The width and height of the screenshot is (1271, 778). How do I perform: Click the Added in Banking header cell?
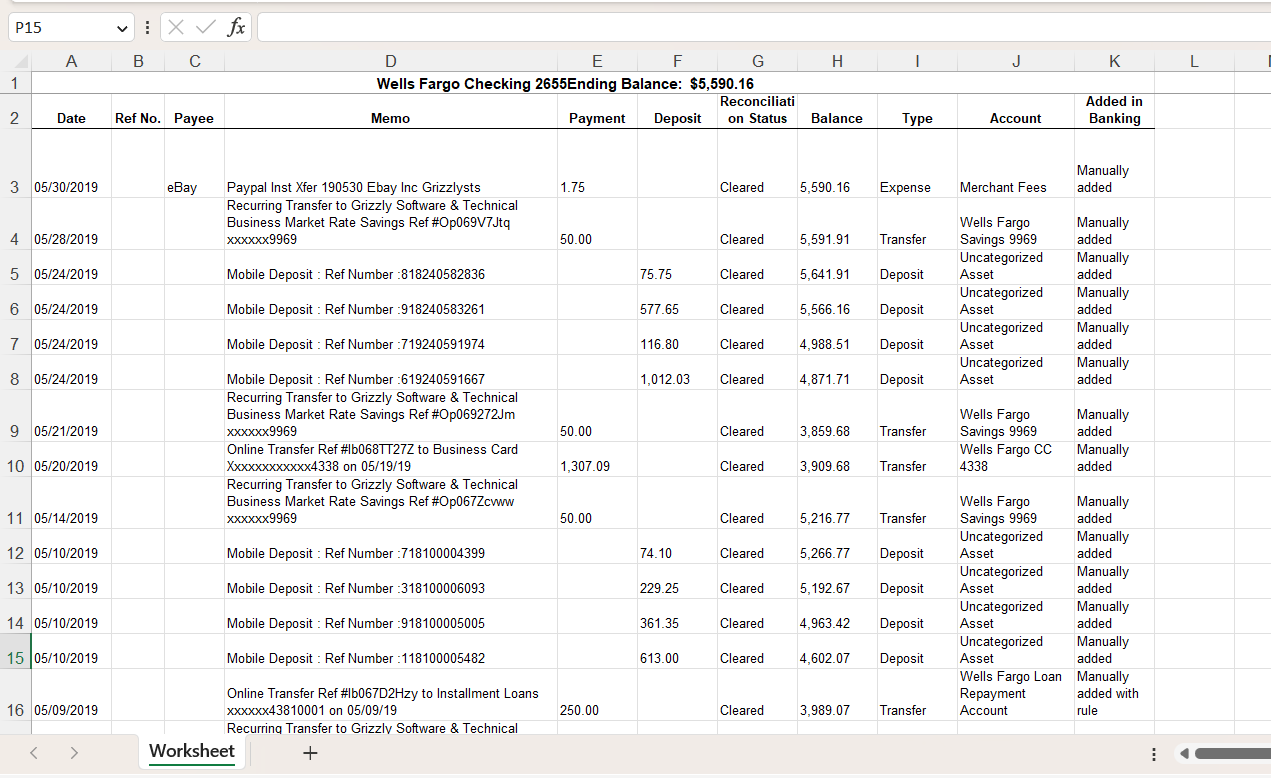pyautogui.click(x=1114, y=110)
